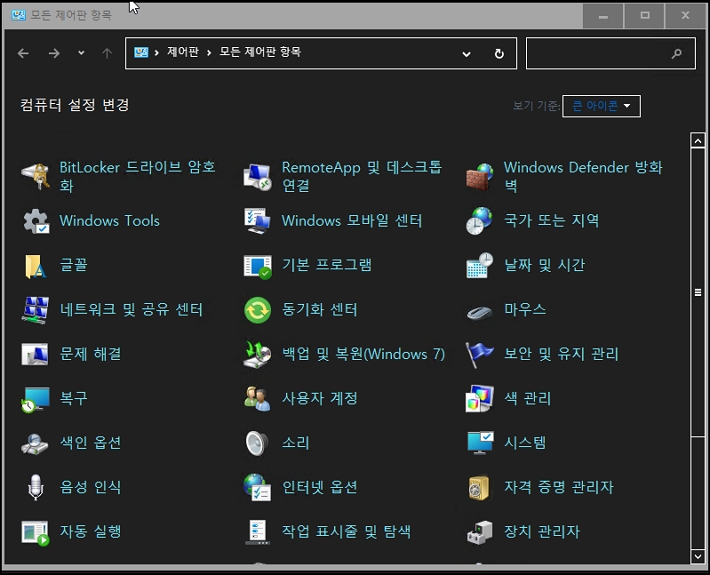Image resolution: width=710 pixels, height=575 pixels.
Task: Open the 소리 text link
Action: click(296, 443)
